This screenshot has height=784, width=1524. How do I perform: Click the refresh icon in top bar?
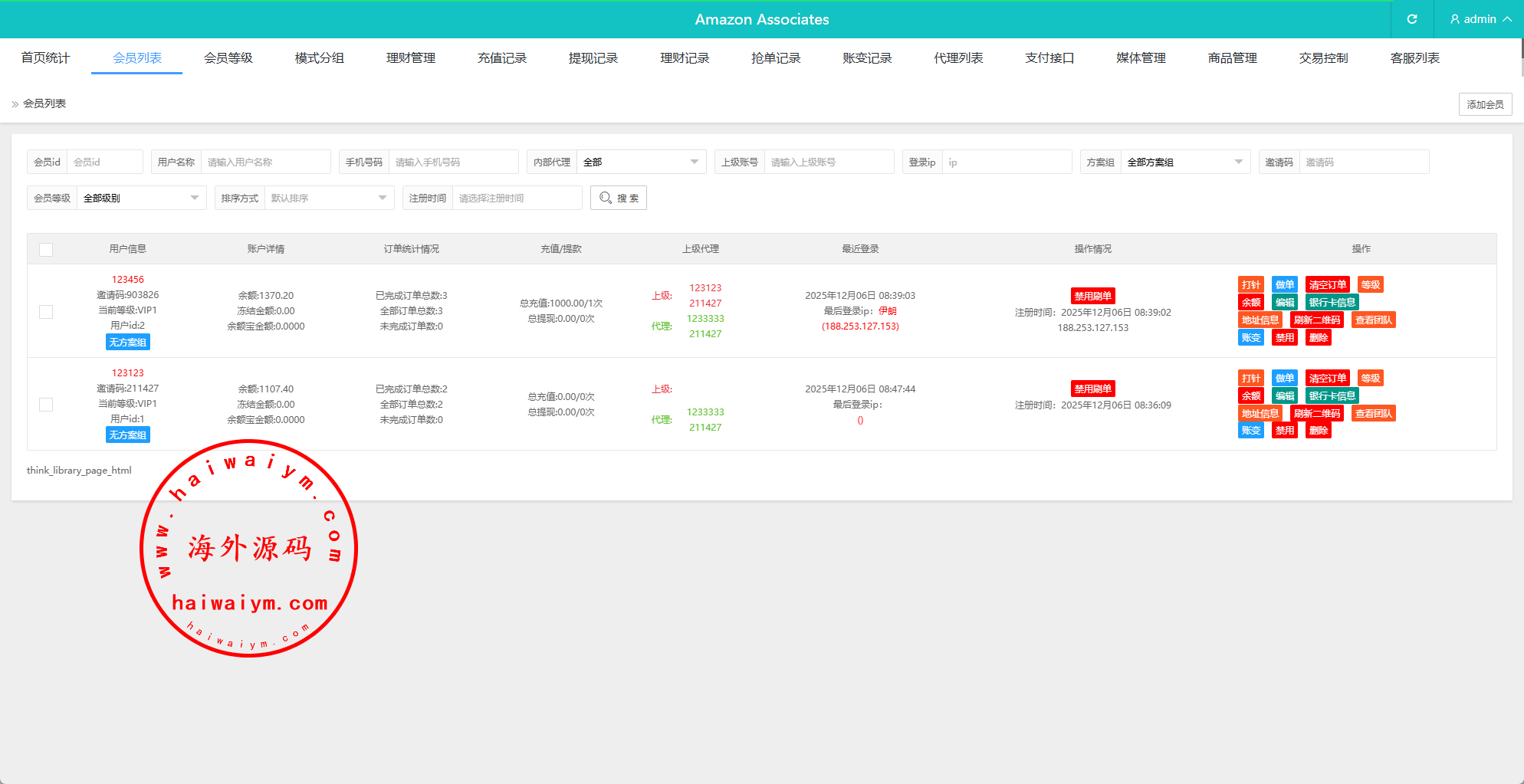pos(1411,19)
